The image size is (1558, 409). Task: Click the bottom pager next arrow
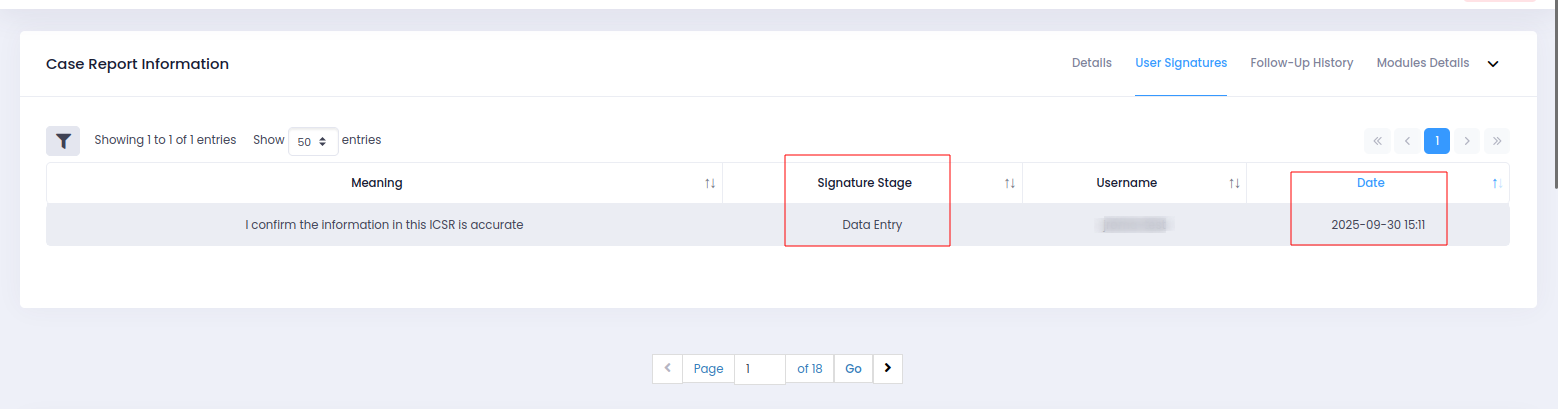coord(888,369)
